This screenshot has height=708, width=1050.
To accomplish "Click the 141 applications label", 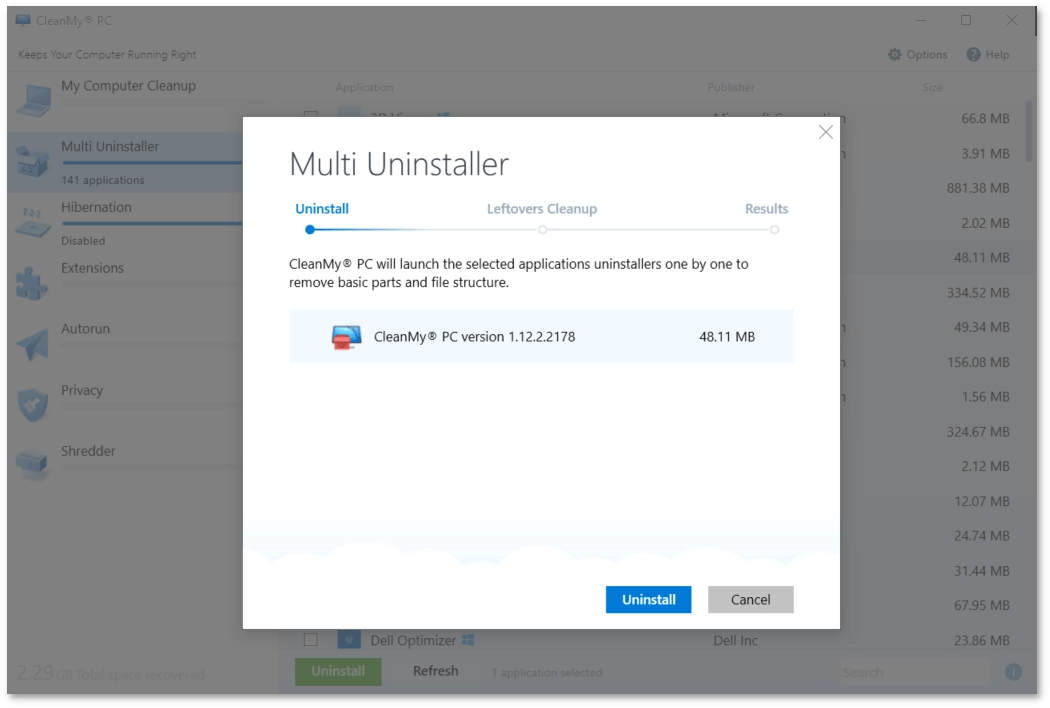I will tap(102, 180).
